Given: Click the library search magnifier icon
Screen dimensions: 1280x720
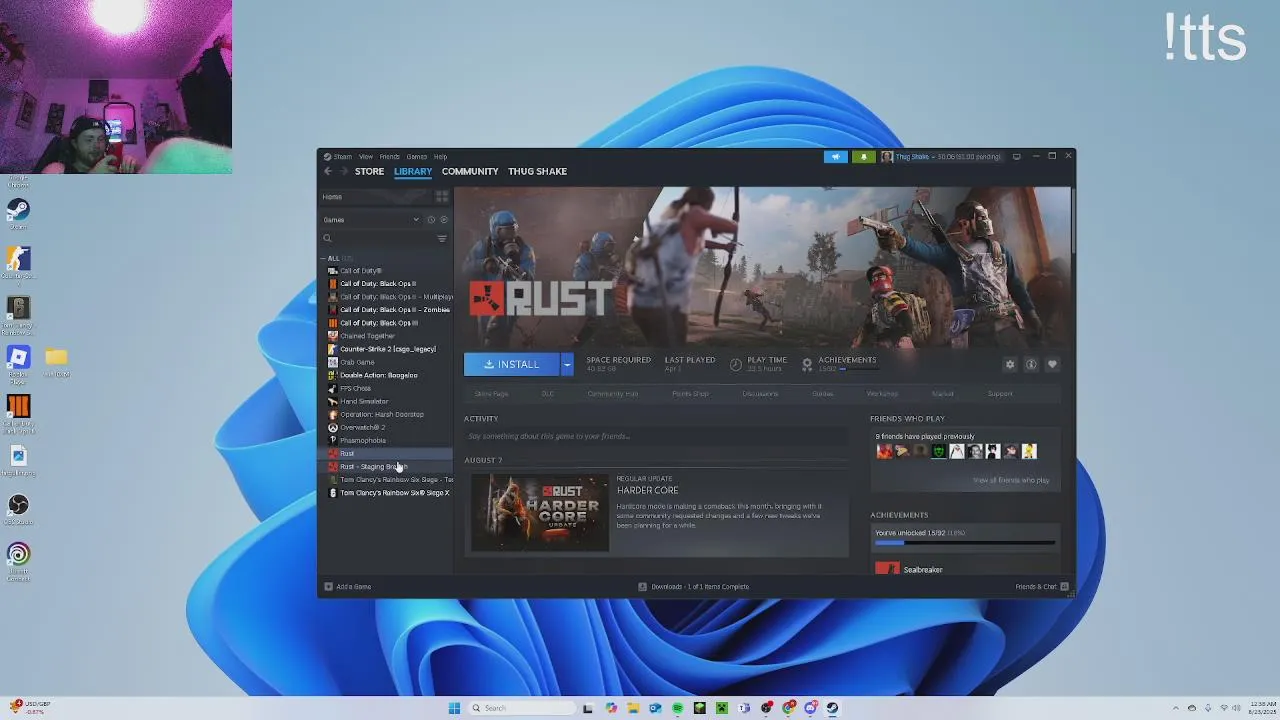Looking at the screenshot, I should (327, 238).
